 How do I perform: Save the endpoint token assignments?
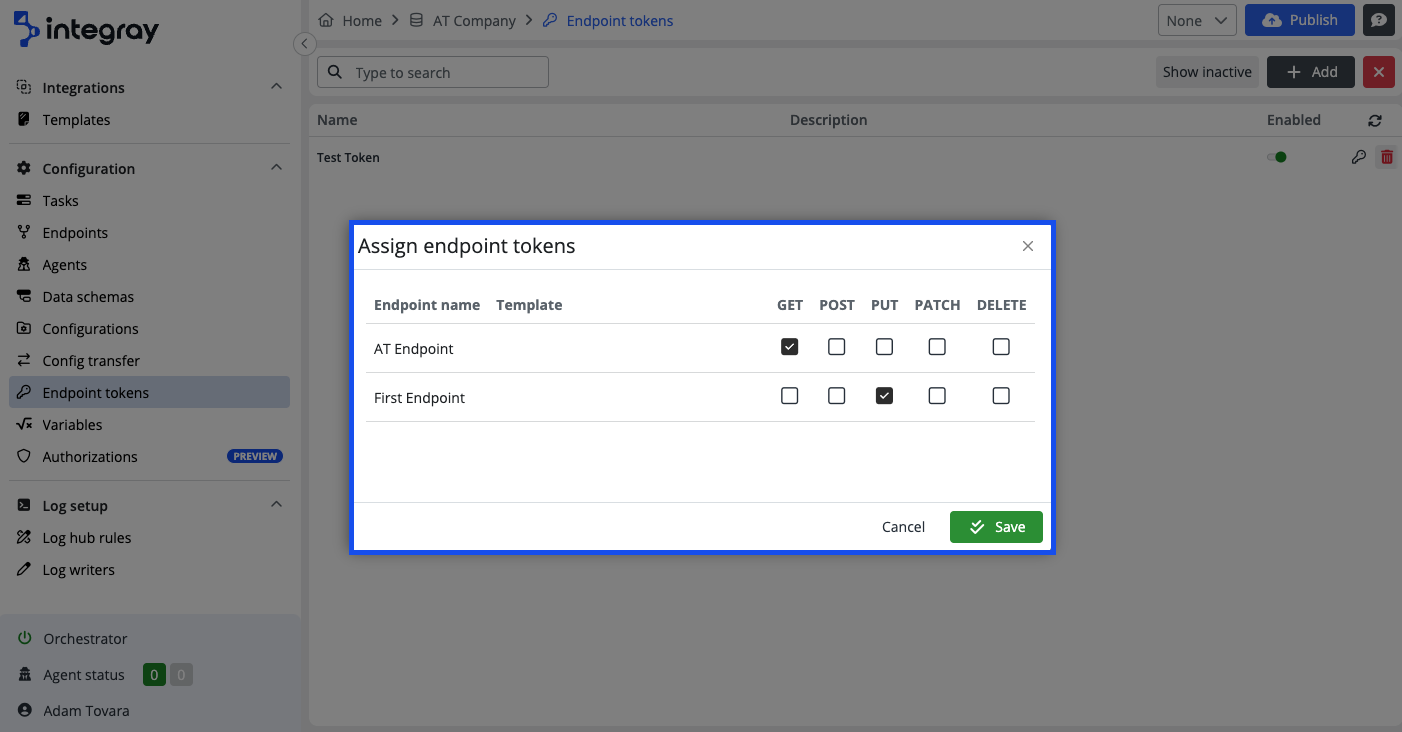(995, 527)
